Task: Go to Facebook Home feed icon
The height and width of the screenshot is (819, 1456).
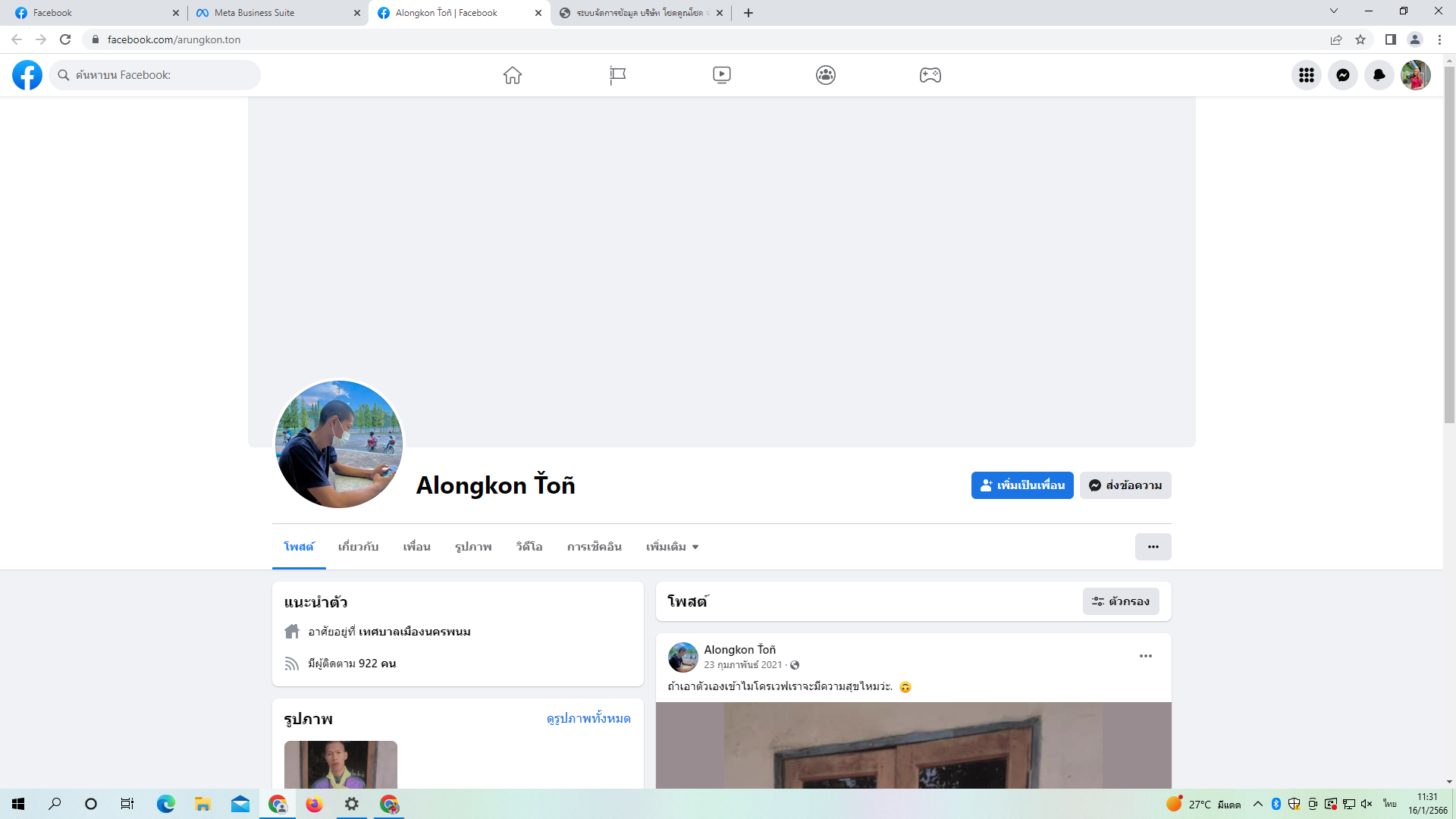Action: pyautogui.click(x=513, y=75)
